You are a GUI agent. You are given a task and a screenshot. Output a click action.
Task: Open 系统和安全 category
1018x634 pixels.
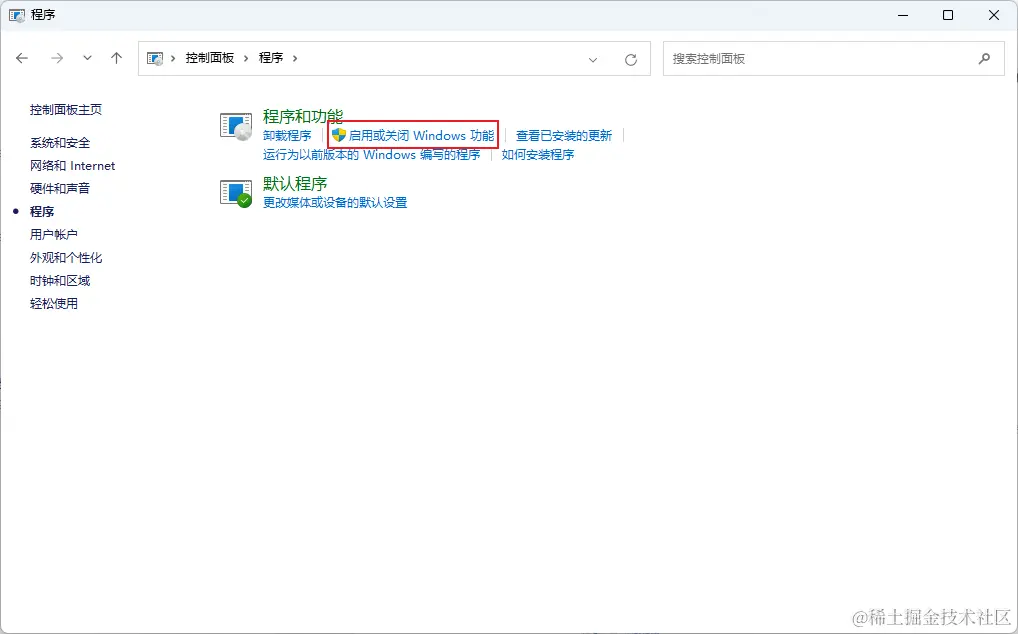tap(60, 143)
